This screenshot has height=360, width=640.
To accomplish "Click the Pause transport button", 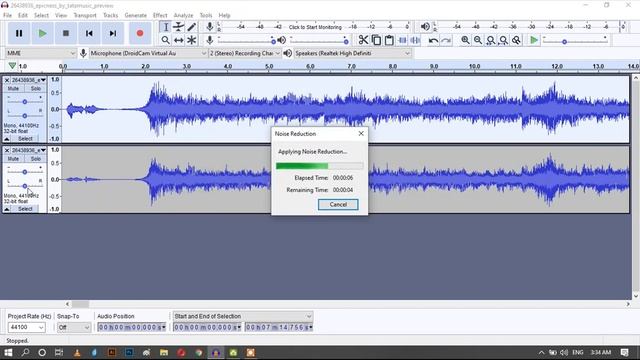I will (19, 33).
